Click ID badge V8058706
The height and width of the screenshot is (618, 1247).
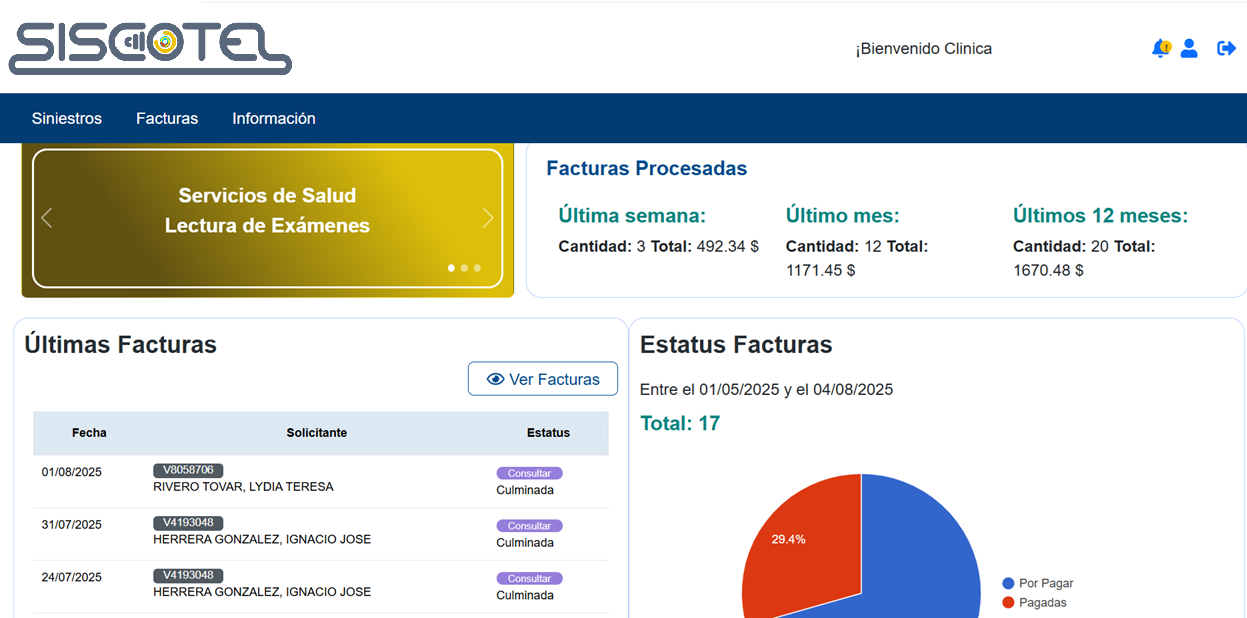188,470
